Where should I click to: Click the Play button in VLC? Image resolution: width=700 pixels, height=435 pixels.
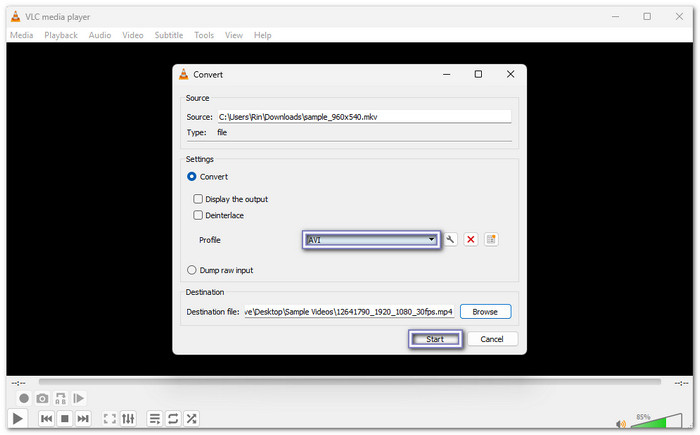(17, 418)
